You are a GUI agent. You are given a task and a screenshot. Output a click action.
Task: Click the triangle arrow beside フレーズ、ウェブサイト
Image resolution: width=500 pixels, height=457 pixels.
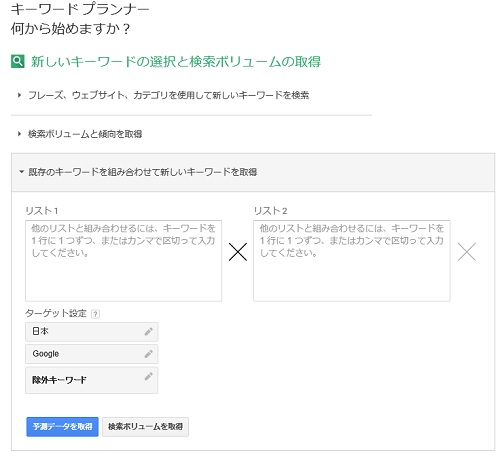[x=19, y=95]
